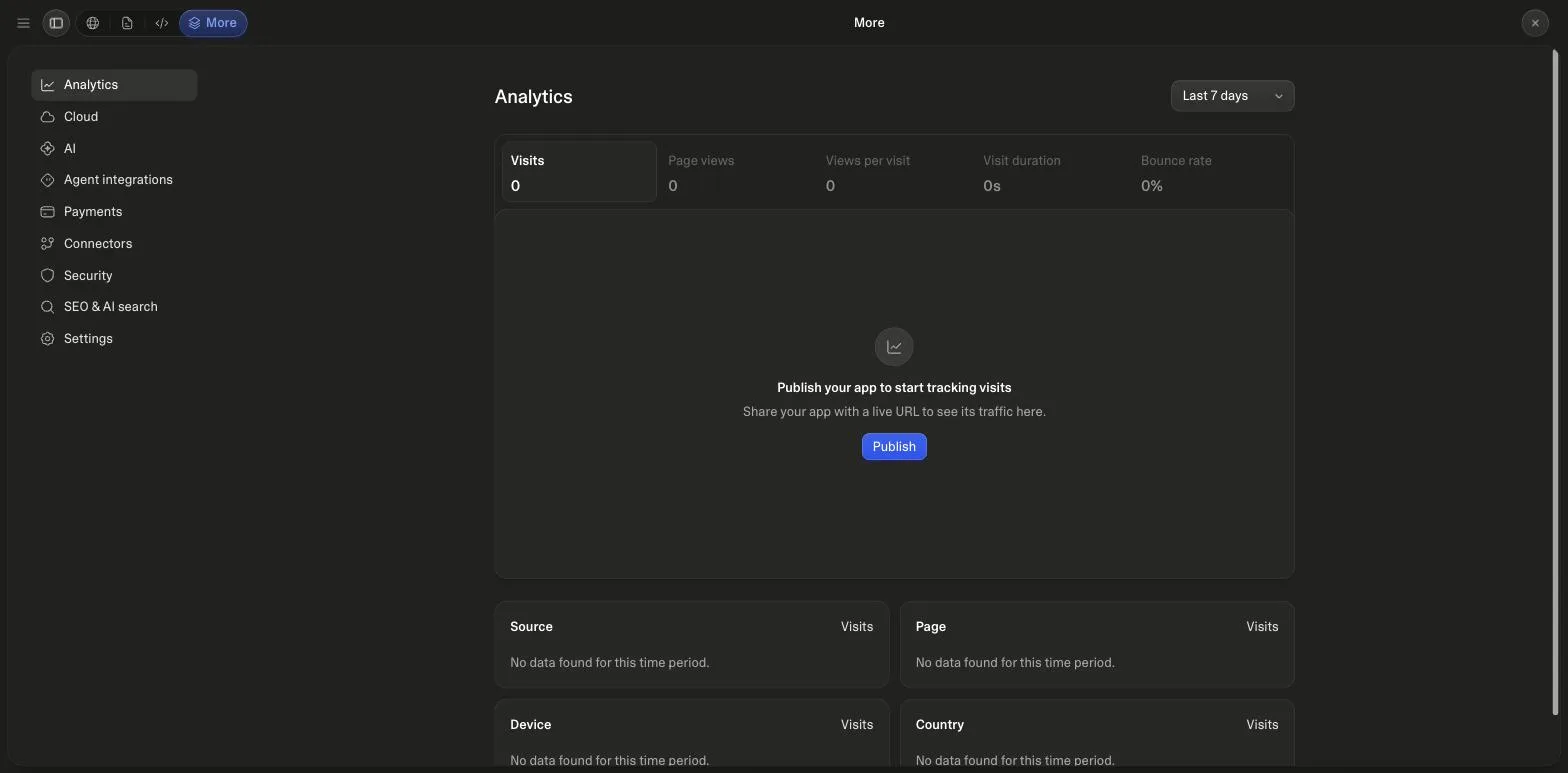Viewport: 1568px width, 773px height.
Task: Open Connectors section
Action: [114, 244]
